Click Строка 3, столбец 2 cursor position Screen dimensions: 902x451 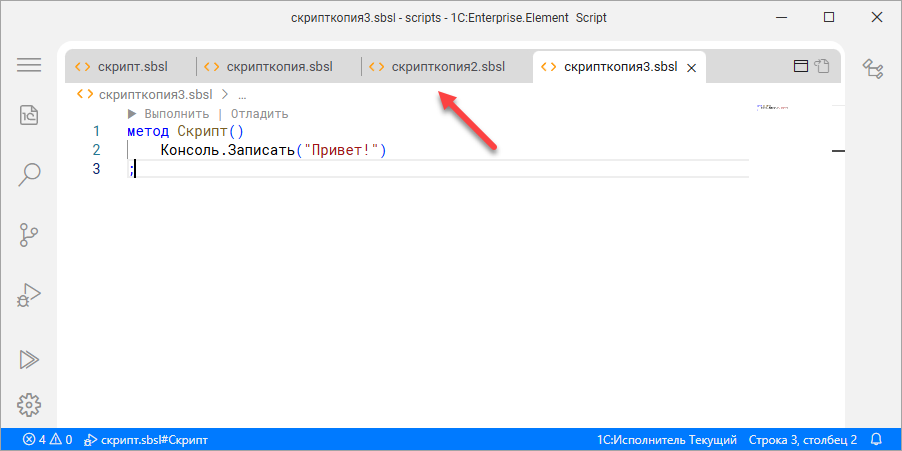(803, 439)
